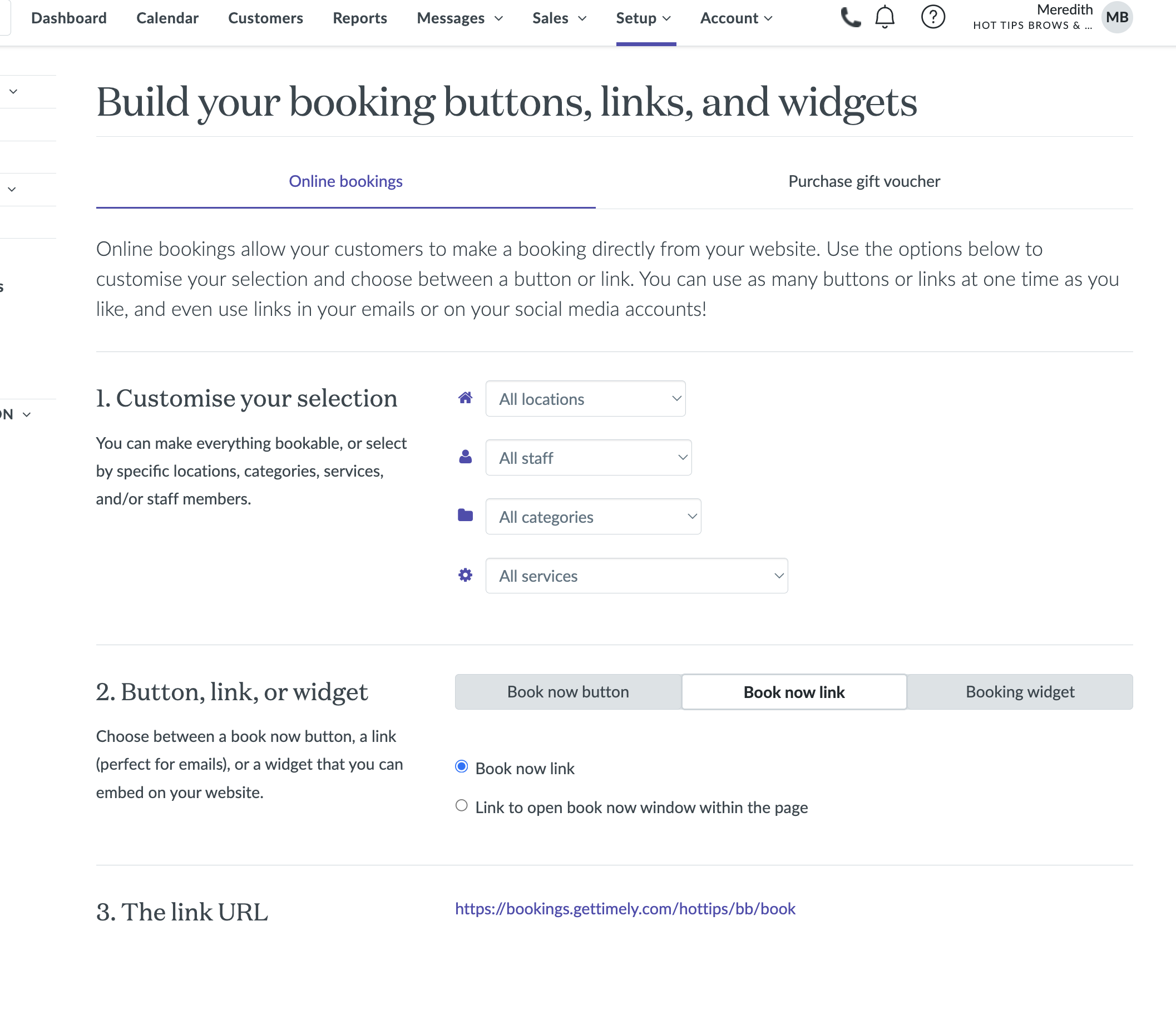Open the help question mark icon

point(932,18)
